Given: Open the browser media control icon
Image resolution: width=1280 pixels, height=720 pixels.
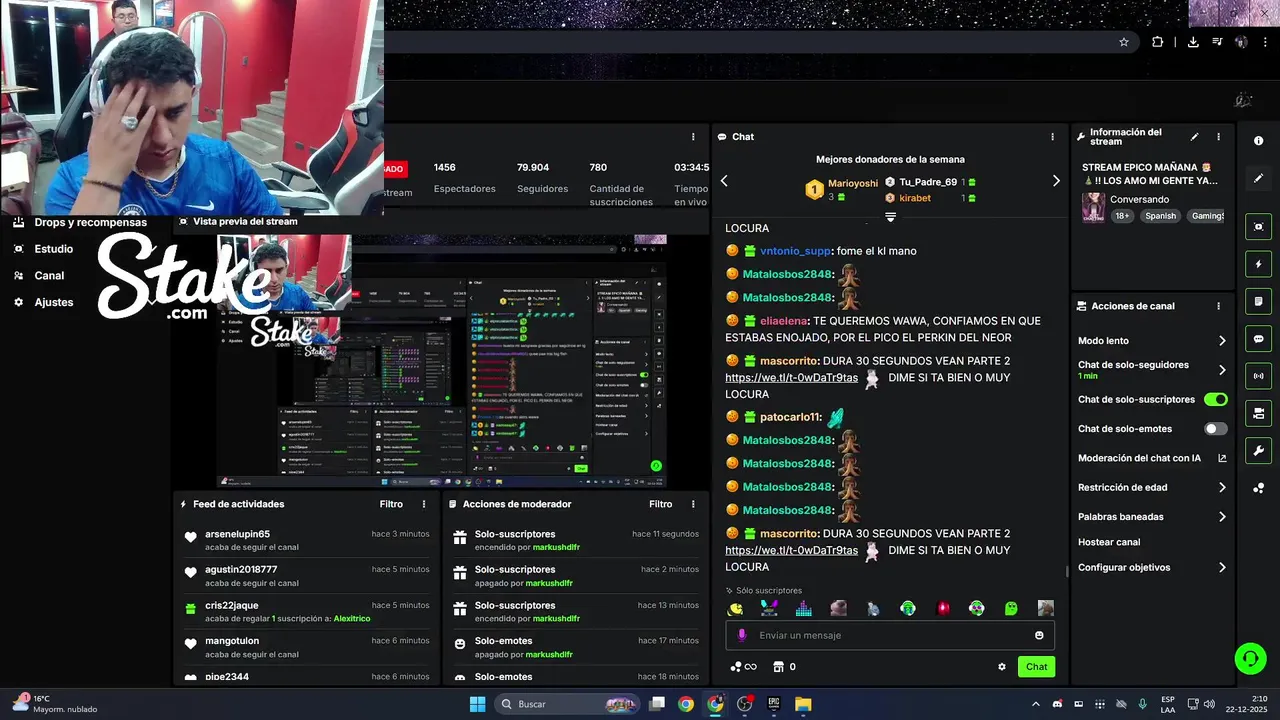Looking at the screenshot, I should pos(1217,42).
